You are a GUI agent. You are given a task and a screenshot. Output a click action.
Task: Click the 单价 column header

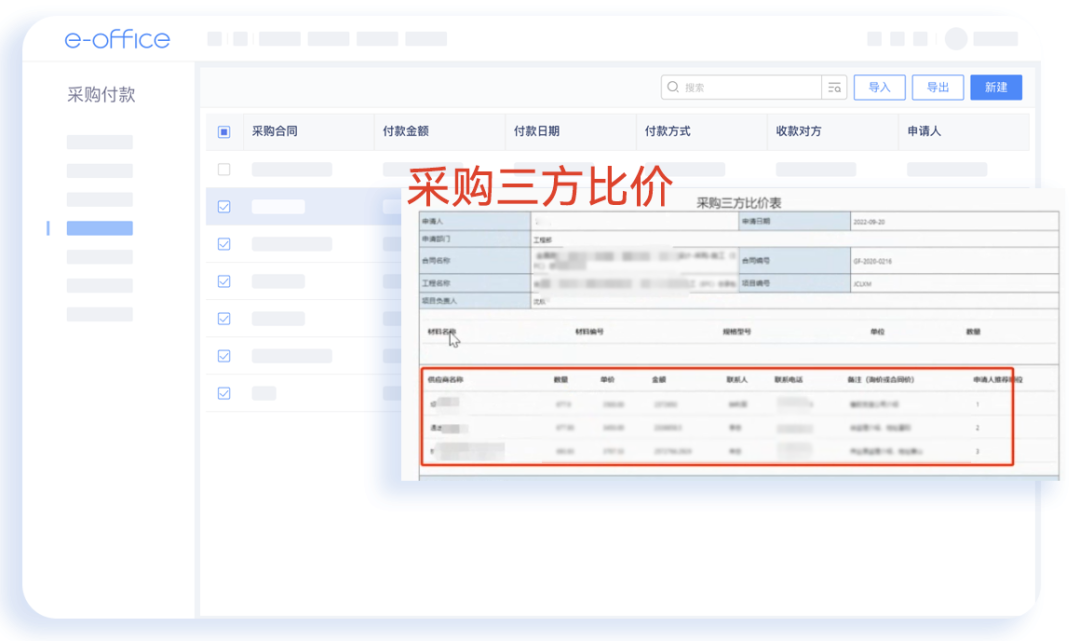(x=607, y=379)
